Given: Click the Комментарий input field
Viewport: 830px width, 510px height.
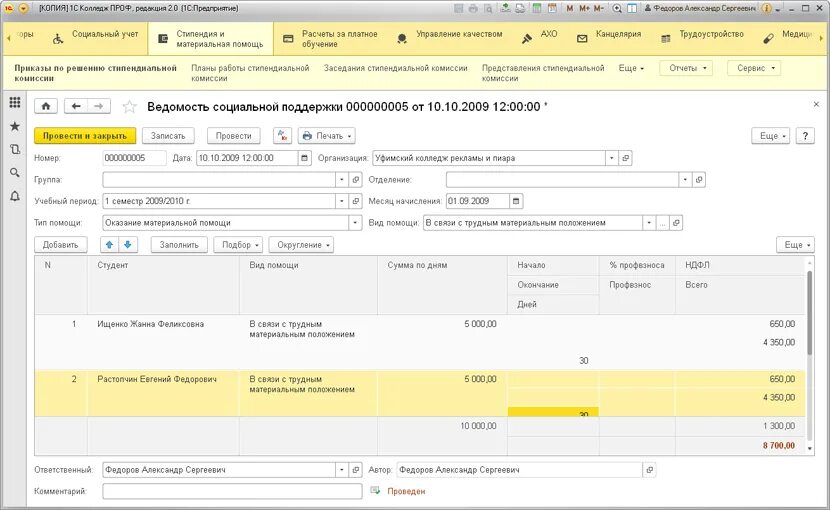Looking at the screenshot, I should point(232,491).
